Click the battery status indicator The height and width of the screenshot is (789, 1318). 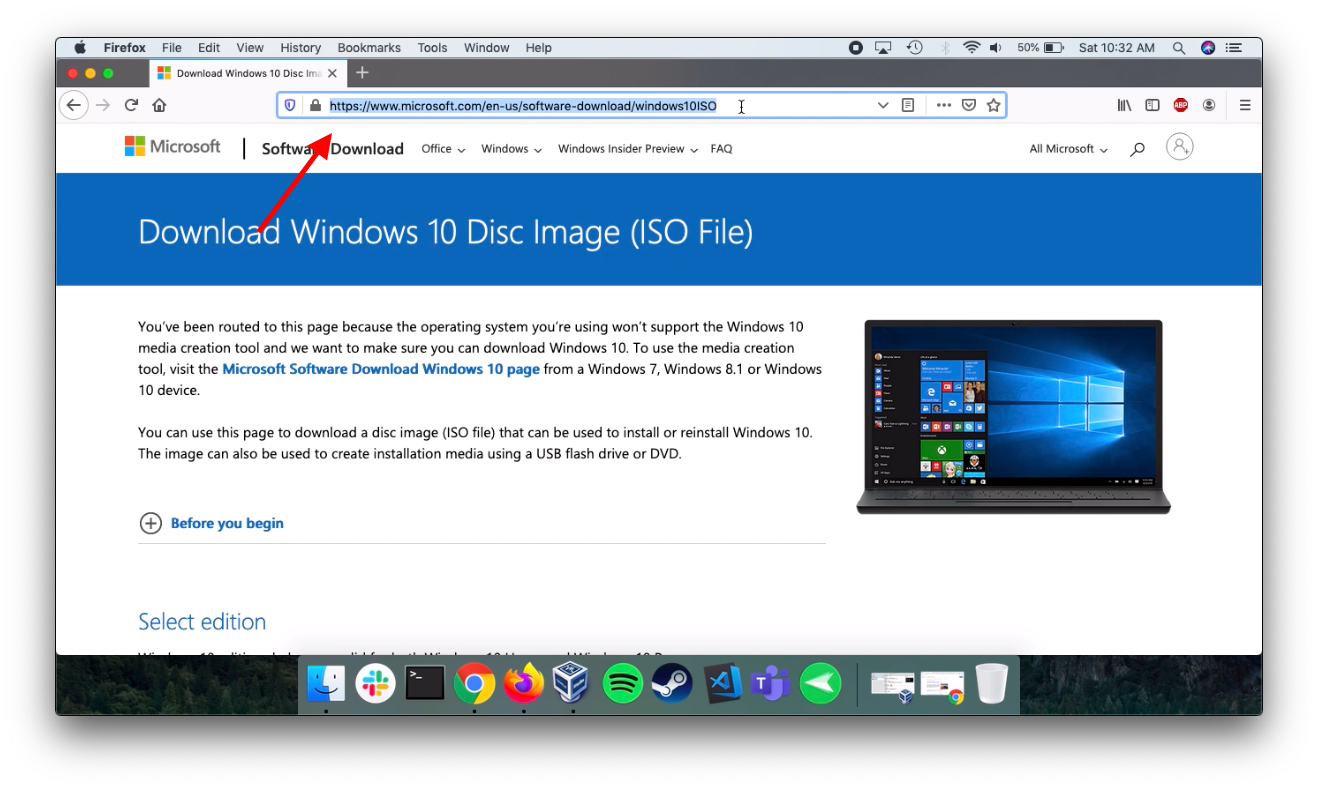[x=1041, y=47]
